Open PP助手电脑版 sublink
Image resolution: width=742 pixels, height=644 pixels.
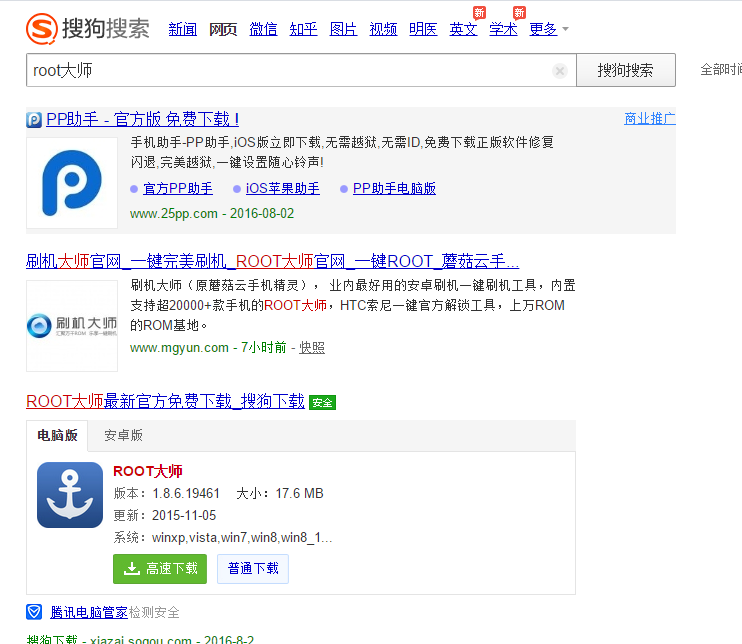tap(394, 189)
